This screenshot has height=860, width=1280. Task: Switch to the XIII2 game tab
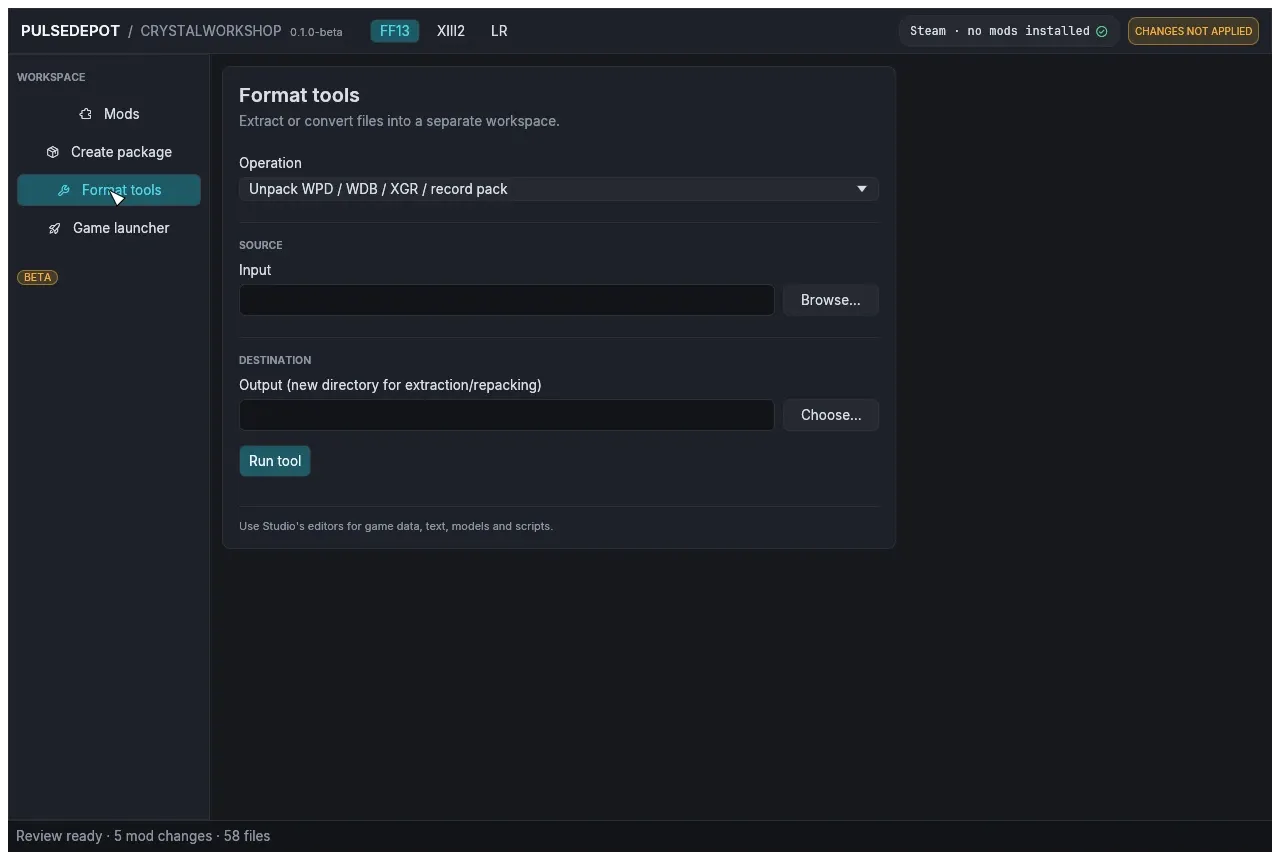pos(451,31)
